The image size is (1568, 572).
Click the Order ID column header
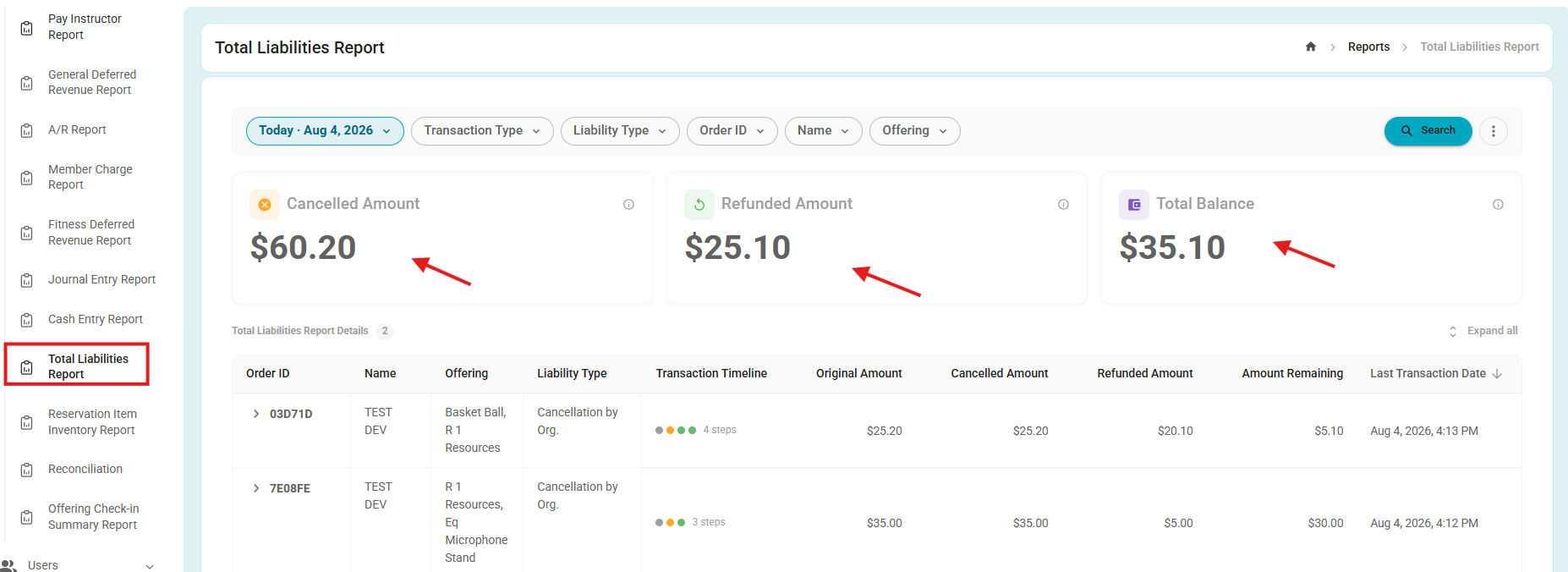[x=268, y=373]
